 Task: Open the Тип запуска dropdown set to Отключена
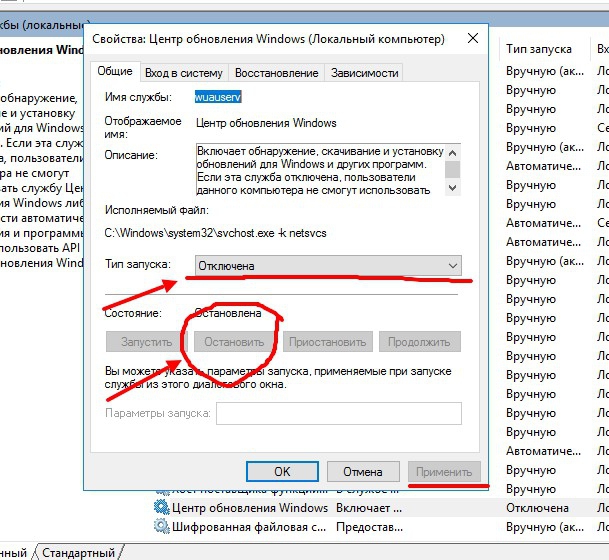coord(328,266)
